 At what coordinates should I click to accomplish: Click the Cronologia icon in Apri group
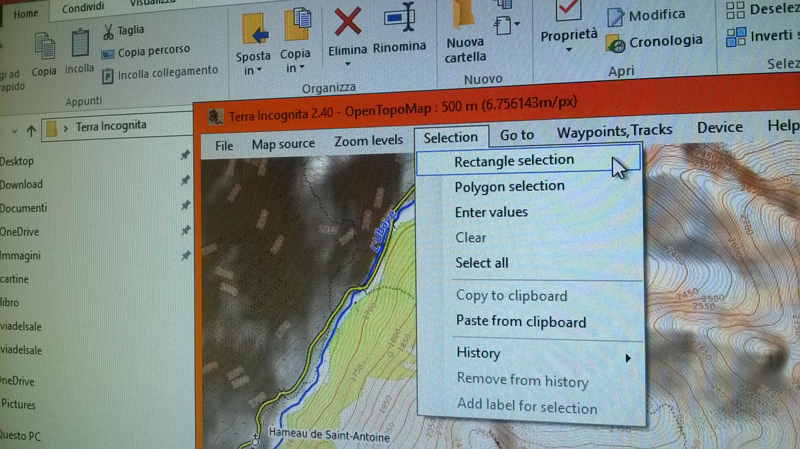[616, 44]
